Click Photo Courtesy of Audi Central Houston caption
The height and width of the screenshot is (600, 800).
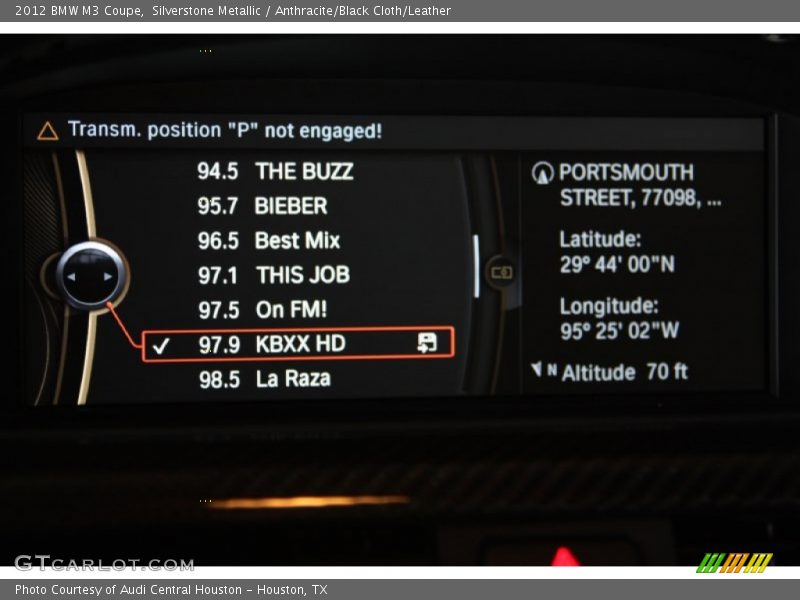click(x=171, y=590)
